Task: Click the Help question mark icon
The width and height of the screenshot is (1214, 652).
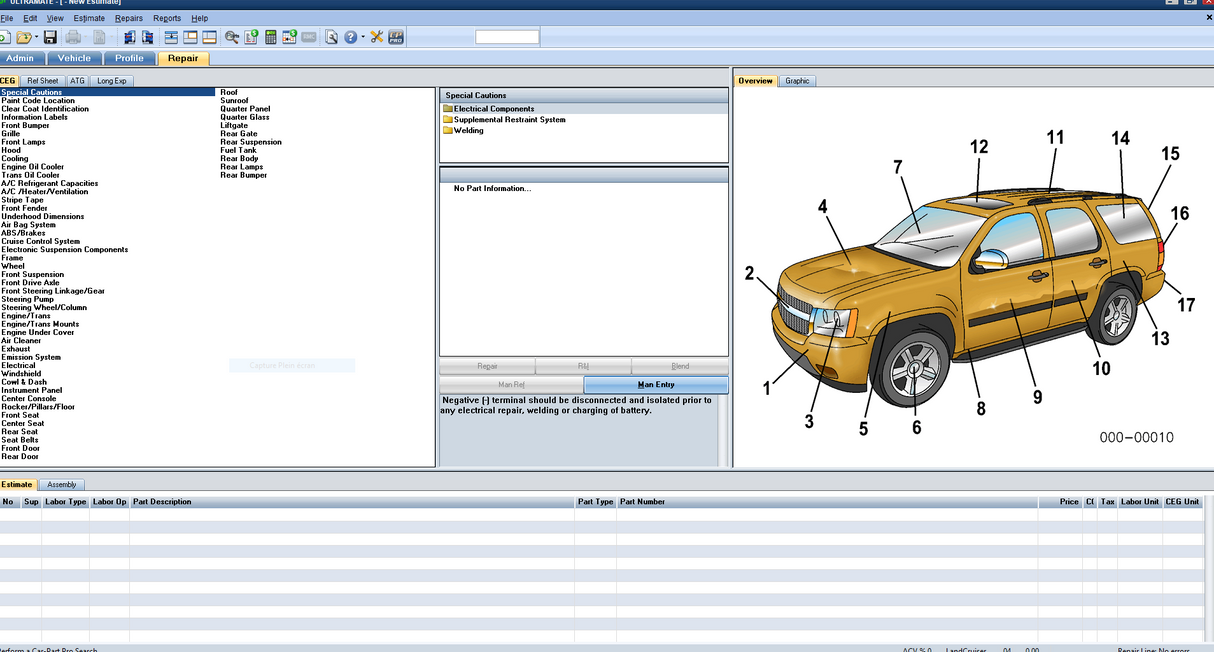Action: click(350, 36)
